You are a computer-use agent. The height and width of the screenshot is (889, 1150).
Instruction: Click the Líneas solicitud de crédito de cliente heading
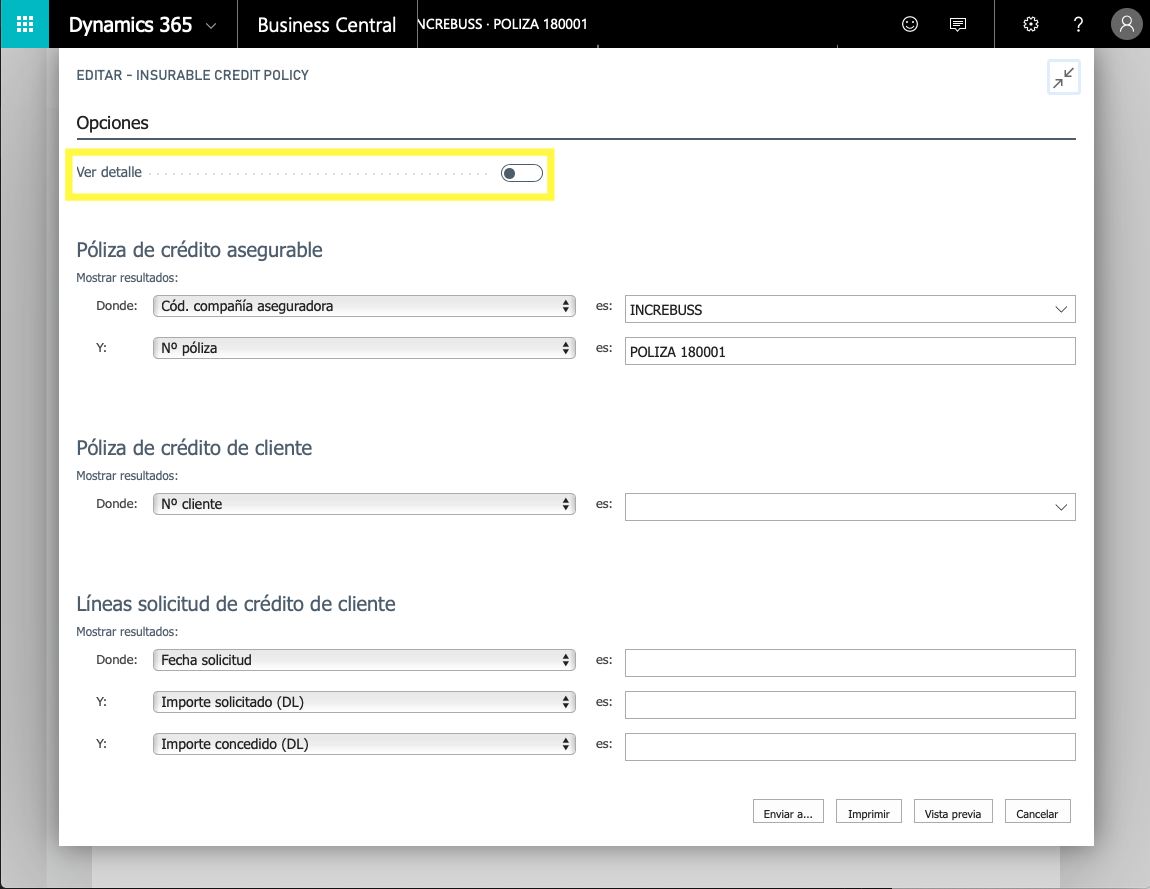point(236,604)
